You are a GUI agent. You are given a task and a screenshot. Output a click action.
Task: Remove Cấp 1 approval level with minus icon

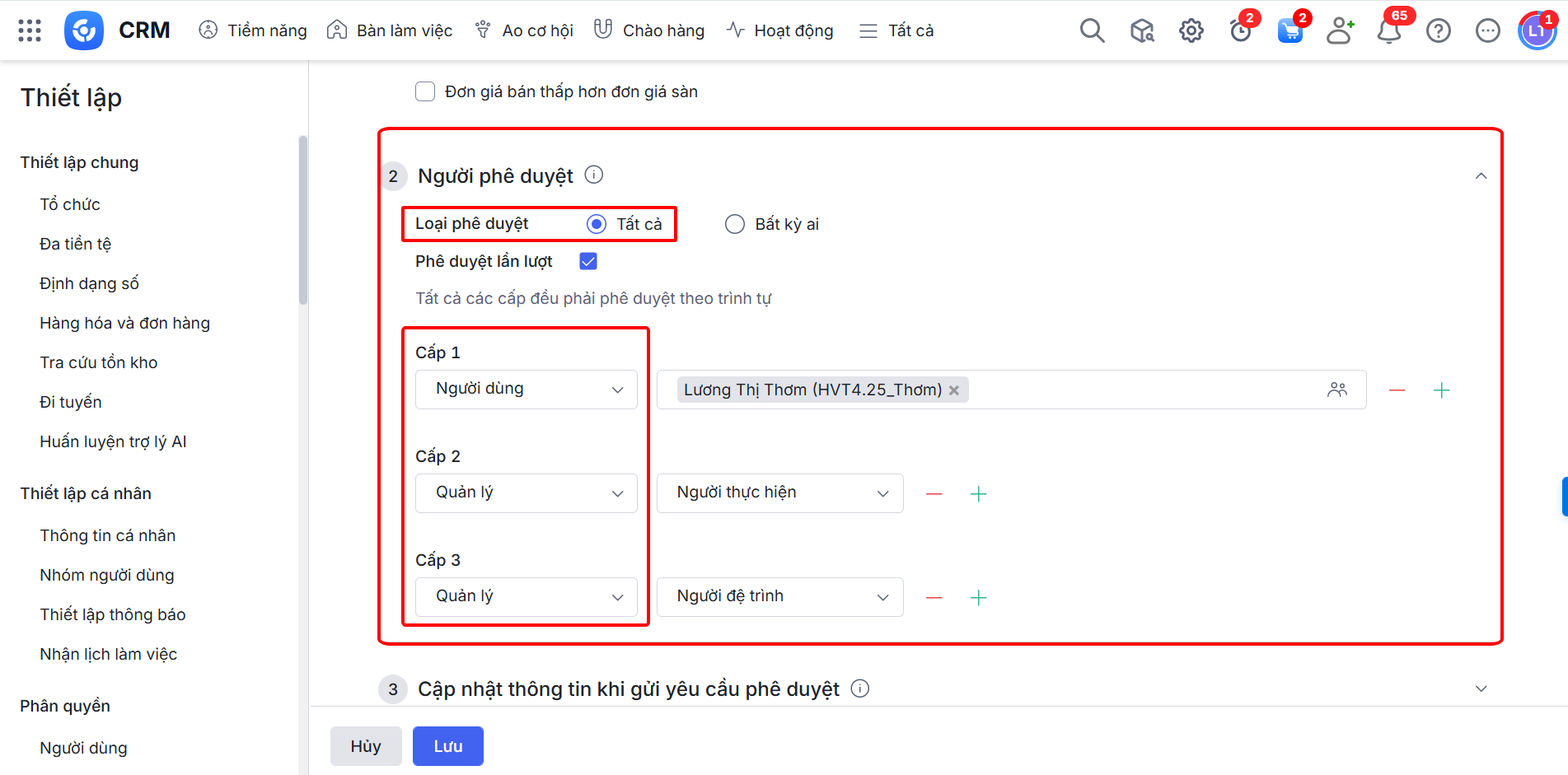click(1397, 390)
